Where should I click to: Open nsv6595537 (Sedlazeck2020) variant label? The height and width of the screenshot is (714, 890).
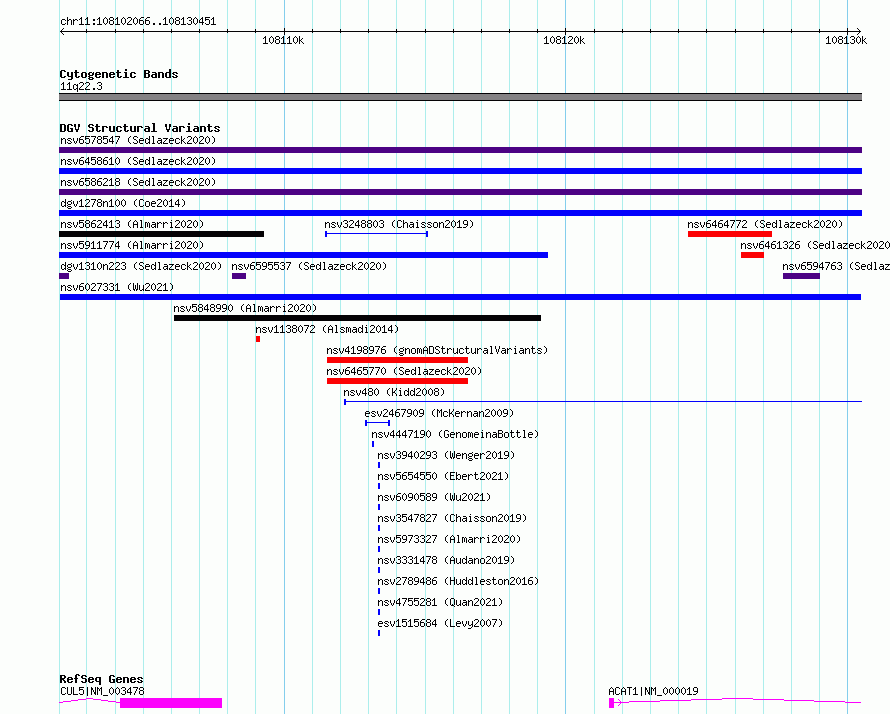pos(309,266)
